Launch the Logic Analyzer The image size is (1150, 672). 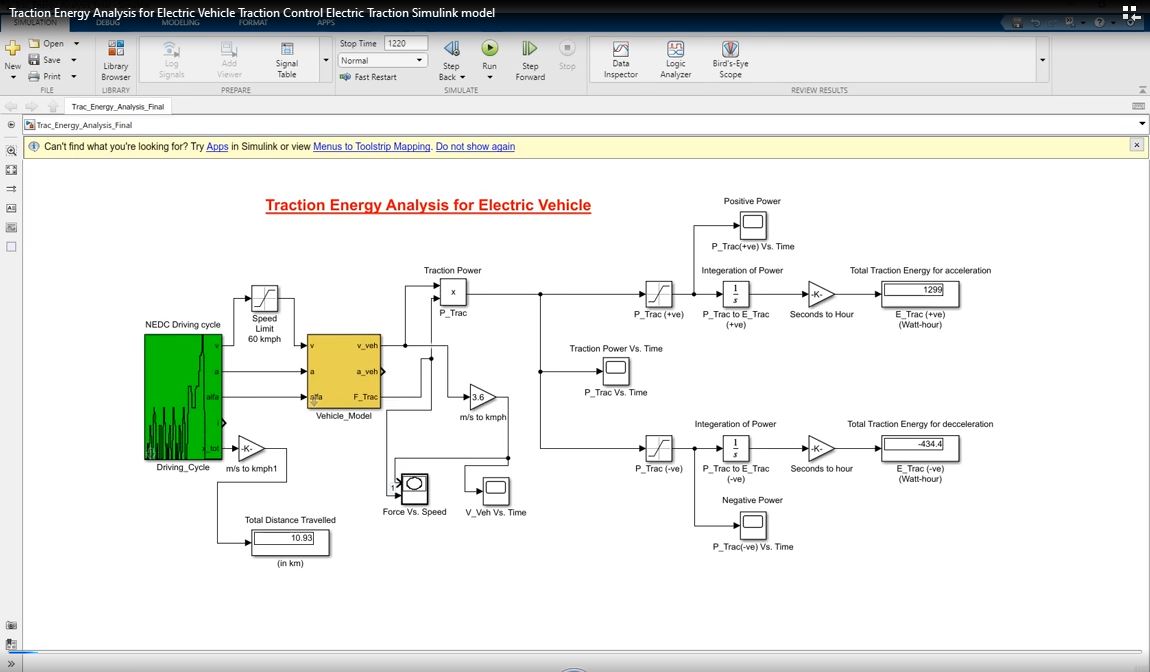pos(676,58)
